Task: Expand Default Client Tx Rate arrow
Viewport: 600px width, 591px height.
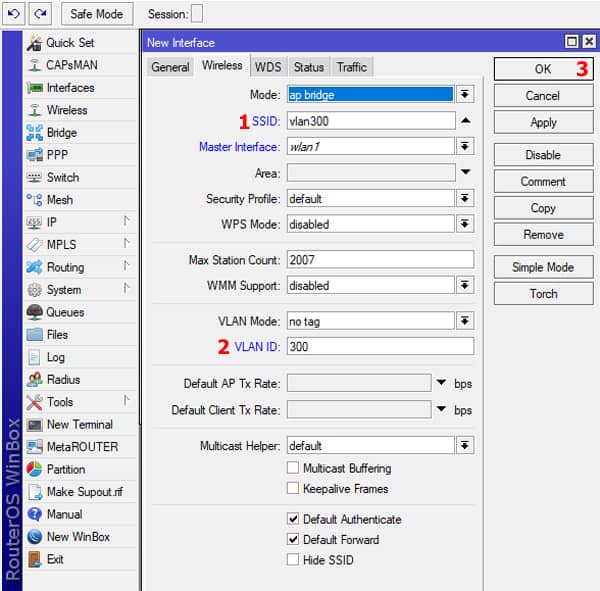Action: click(441, 409)
